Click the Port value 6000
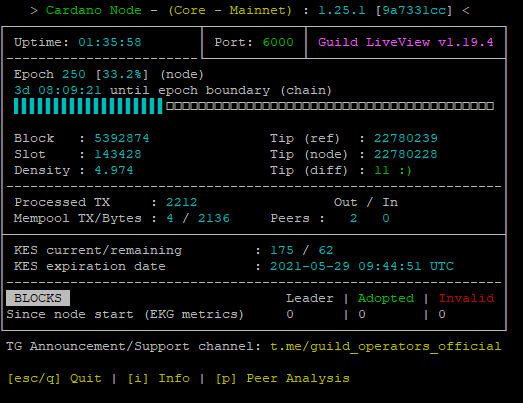This screenshot has width=523, height=403. click(278, 42)
